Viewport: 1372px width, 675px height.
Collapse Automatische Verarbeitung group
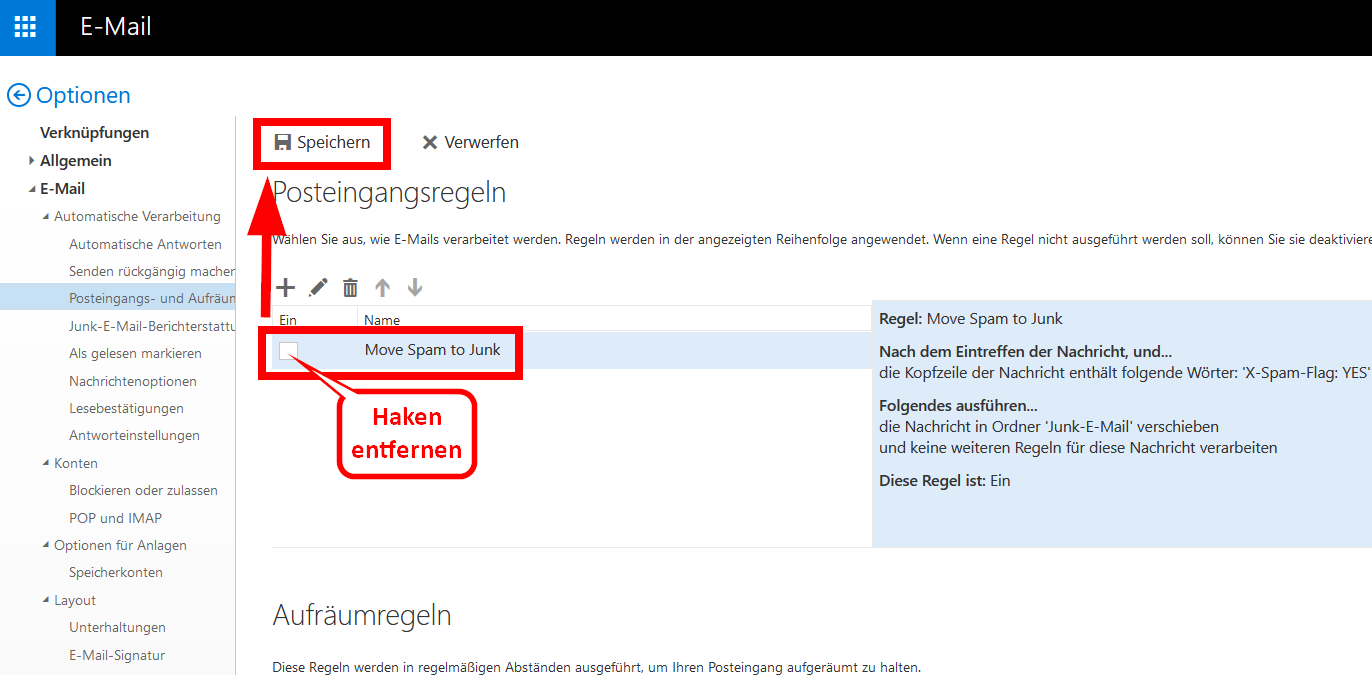point(46,217)
